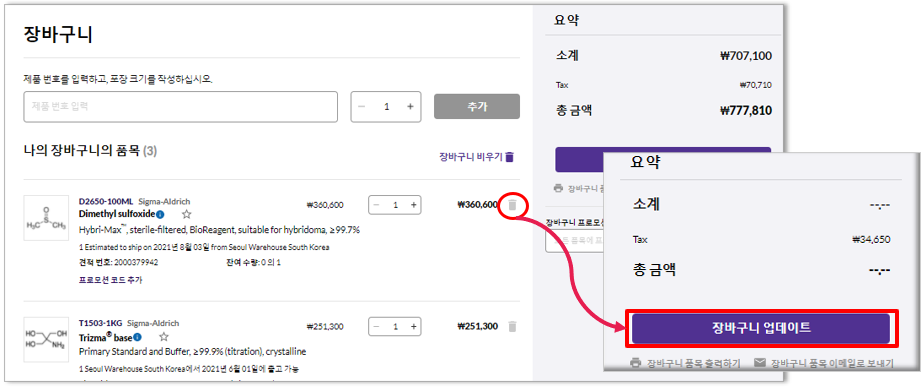Open info icon next to Dimethyl sulfoxide

160,214
